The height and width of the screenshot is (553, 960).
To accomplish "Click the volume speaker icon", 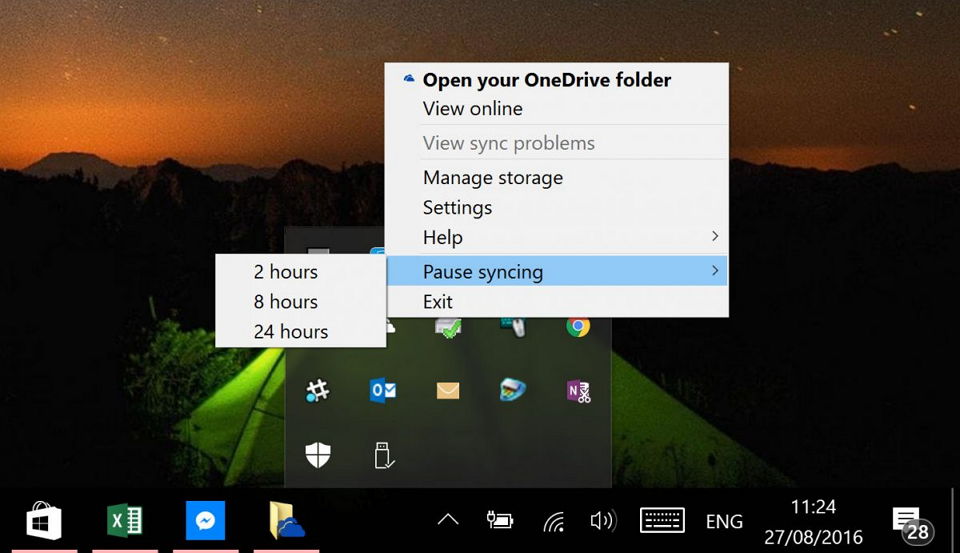I will [603, 521].
